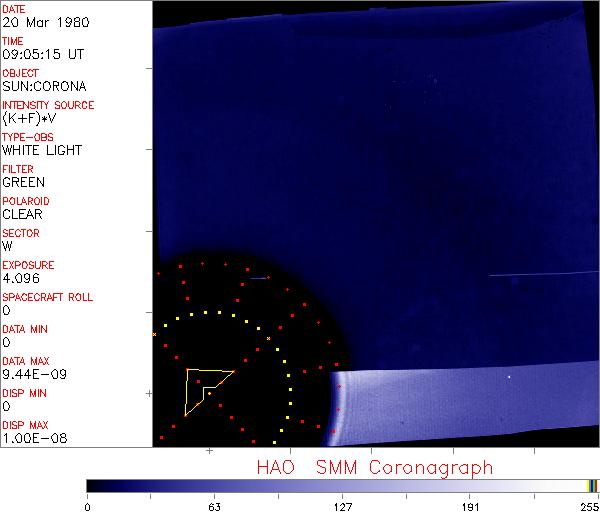Viewport: 600px width, 512px height.
Task: Select the 0 value under DATA MIN
Action: click(x=6, y=342)
